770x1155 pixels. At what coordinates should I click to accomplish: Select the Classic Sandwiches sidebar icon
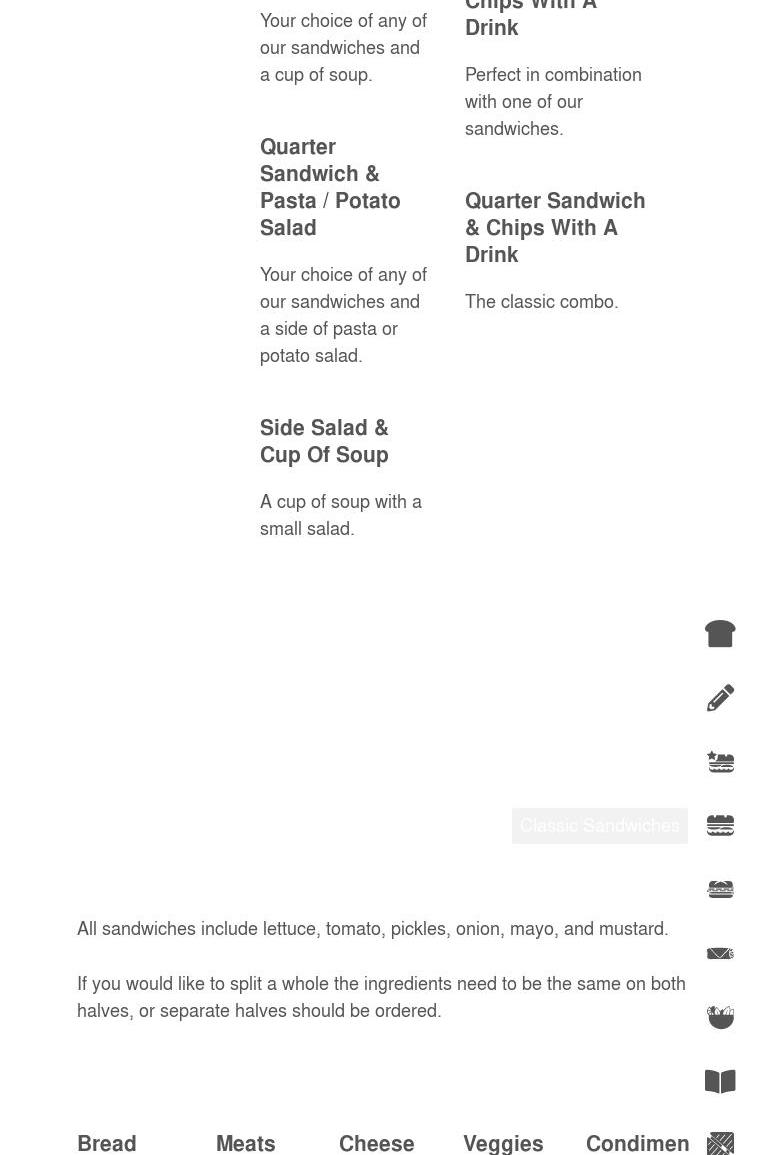(x=720, y=826)
